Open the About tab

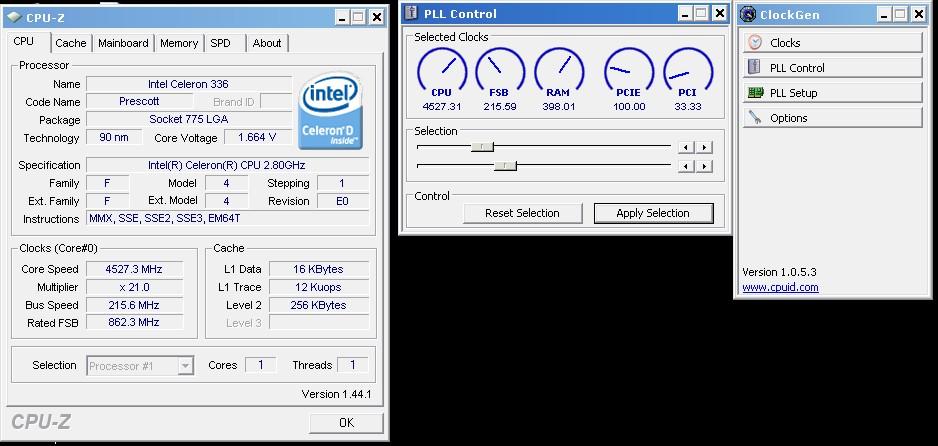click(x=267, y=43)
